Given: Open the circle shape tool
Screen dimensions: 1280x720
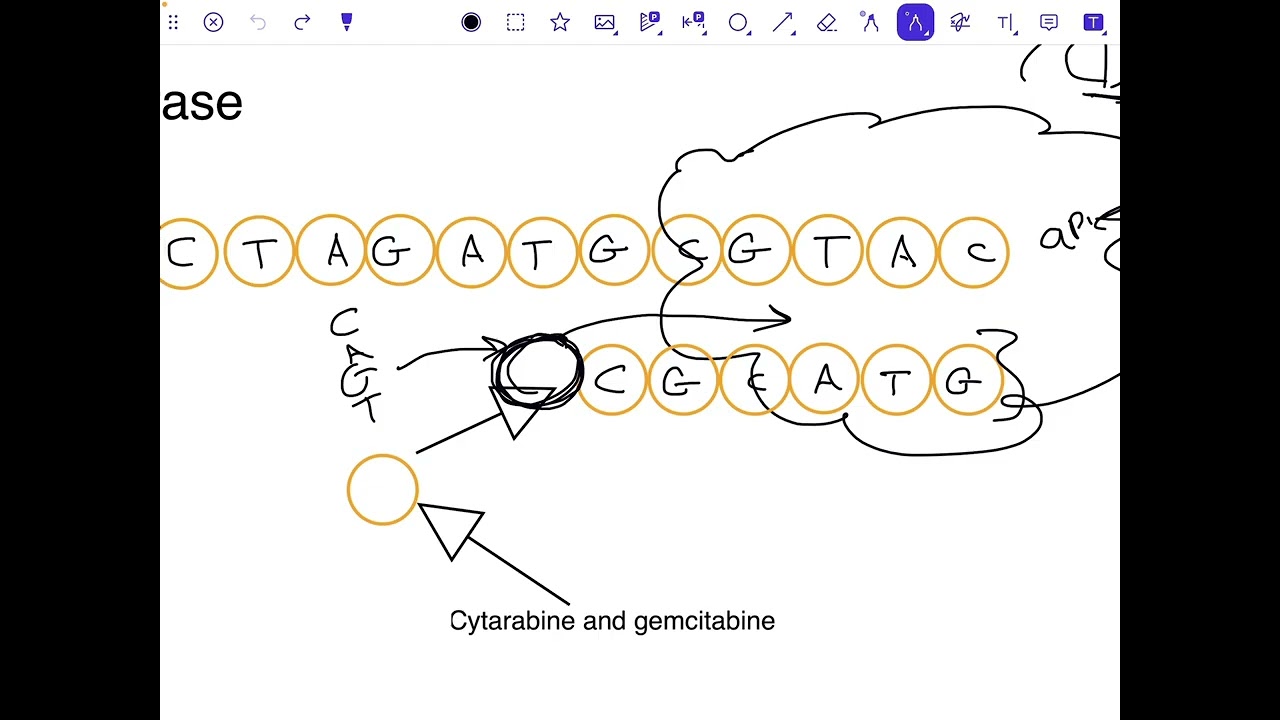Looking at the screenshot, I should coord(738,22).
